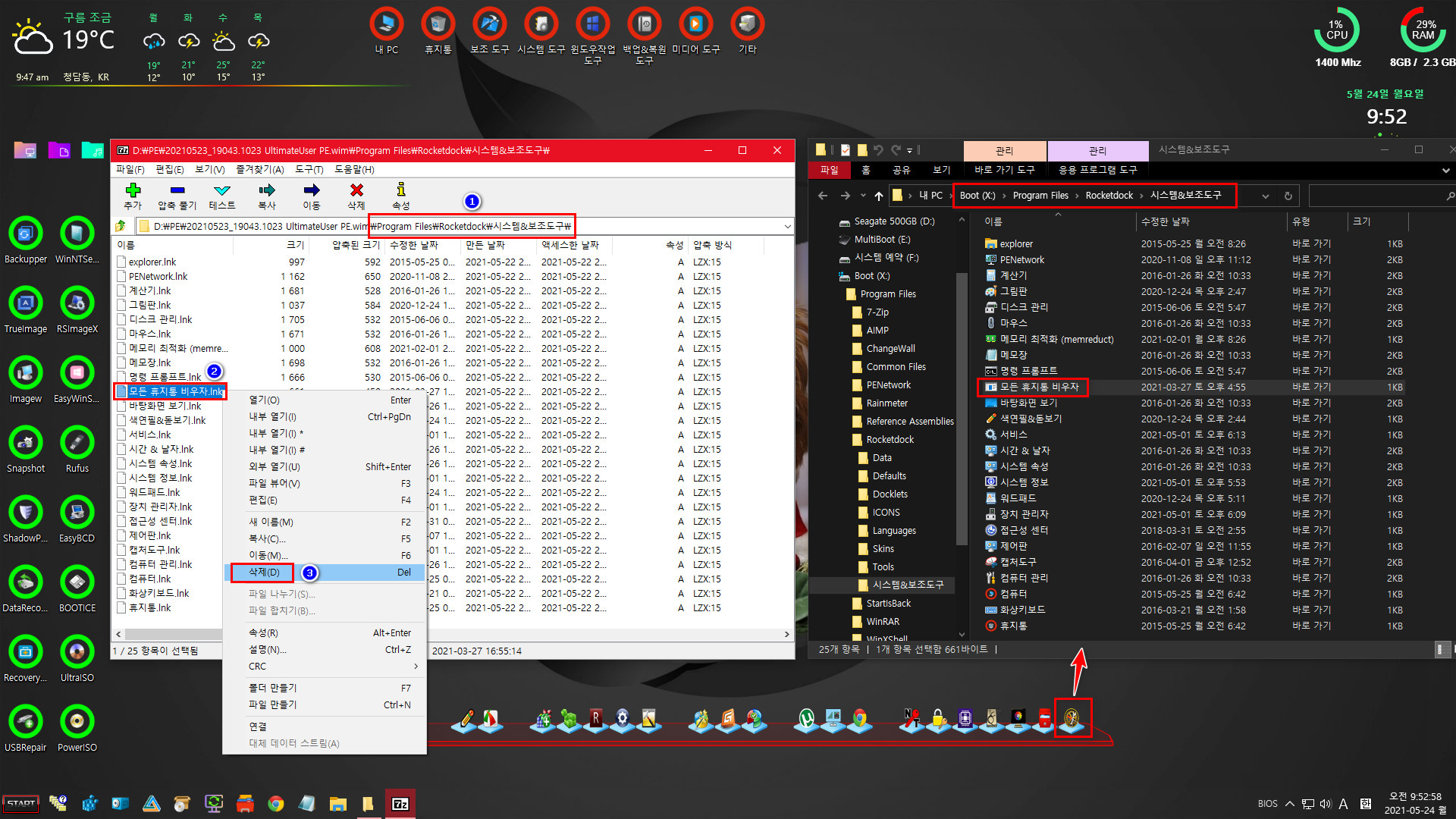Click the 휴지통 dock icon at top
Screen dimensions: 1456x819
[x=438, y=24]
